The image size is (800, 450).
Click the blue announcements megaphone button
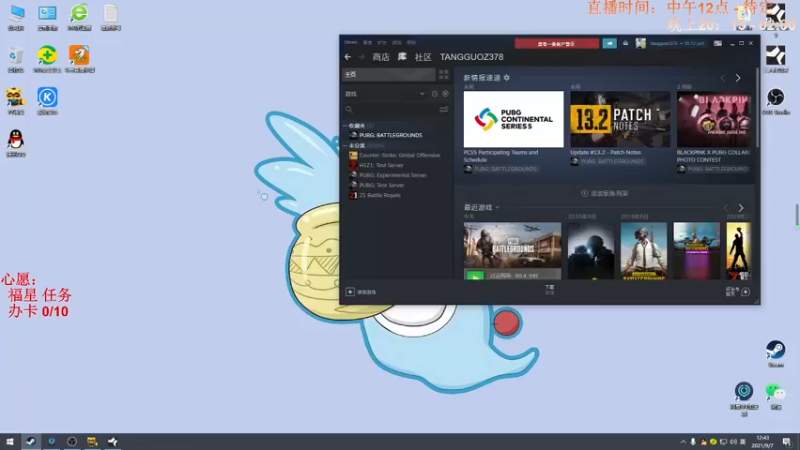pos(609,43)
